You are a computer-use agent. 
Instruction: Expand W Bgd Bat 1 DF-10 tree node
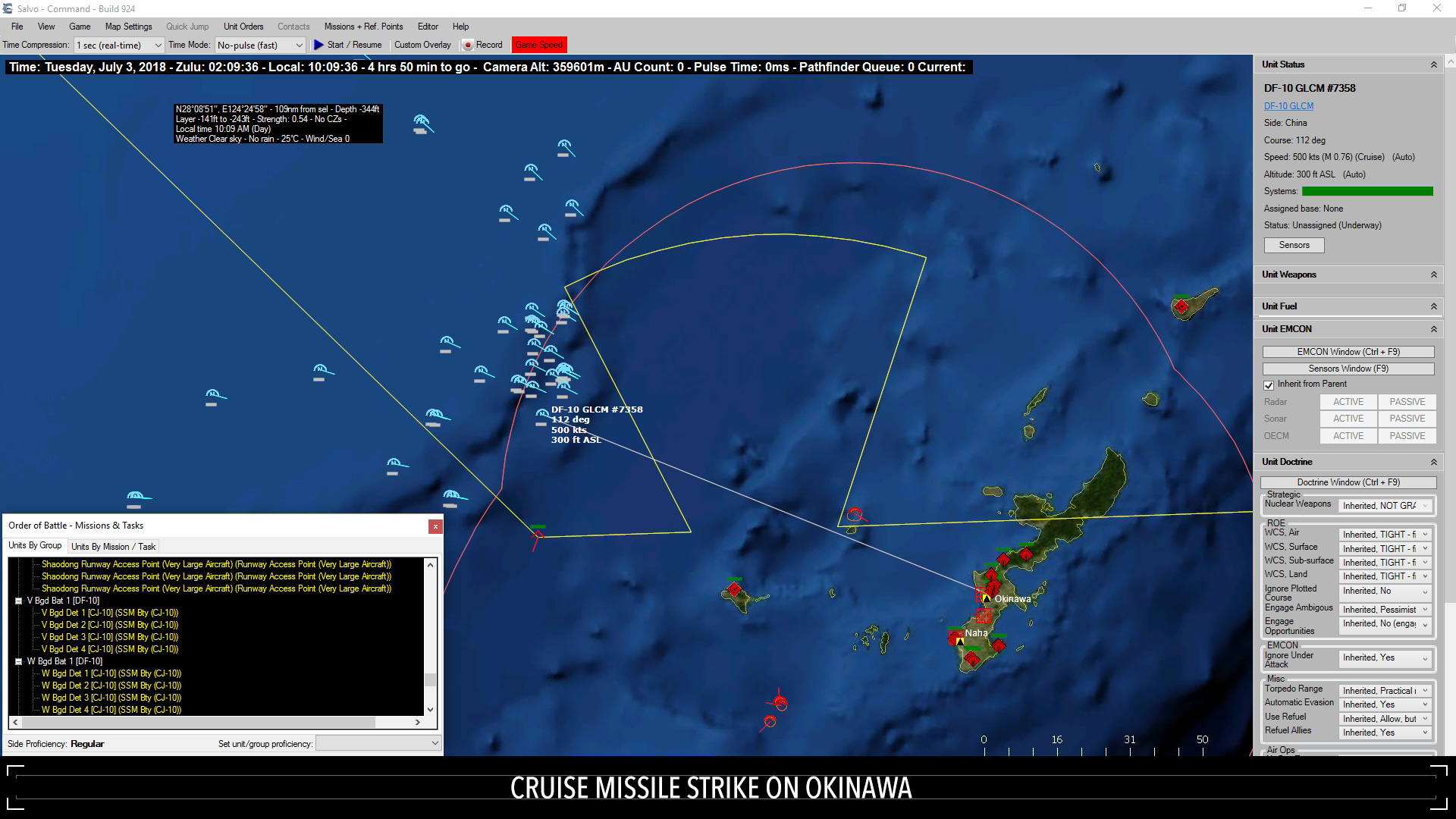point(19,661)
